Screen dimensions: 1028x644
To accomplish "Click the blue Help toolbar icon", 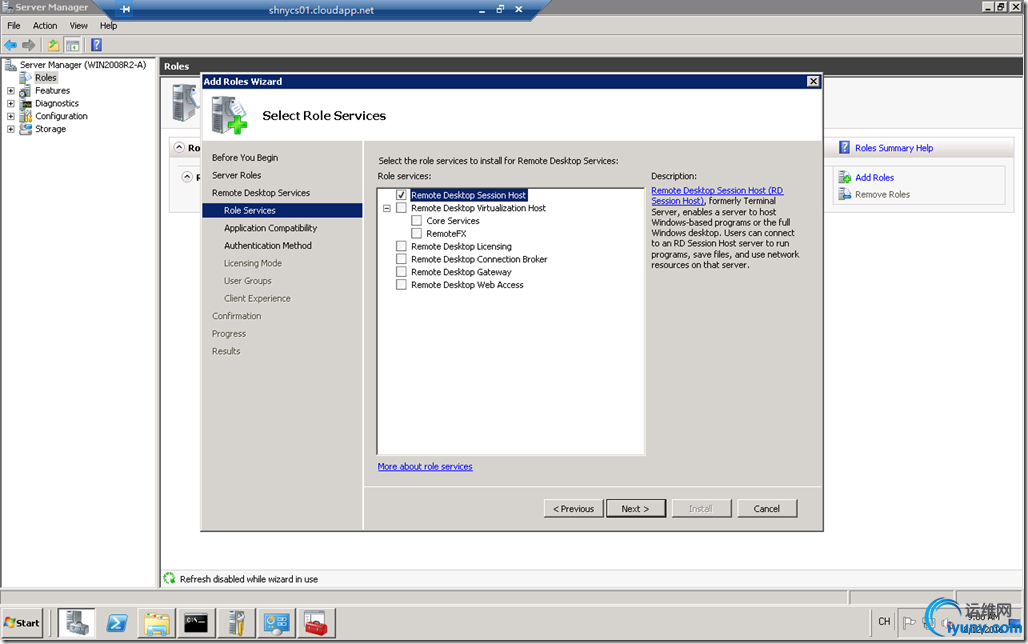I will (96, 45).
